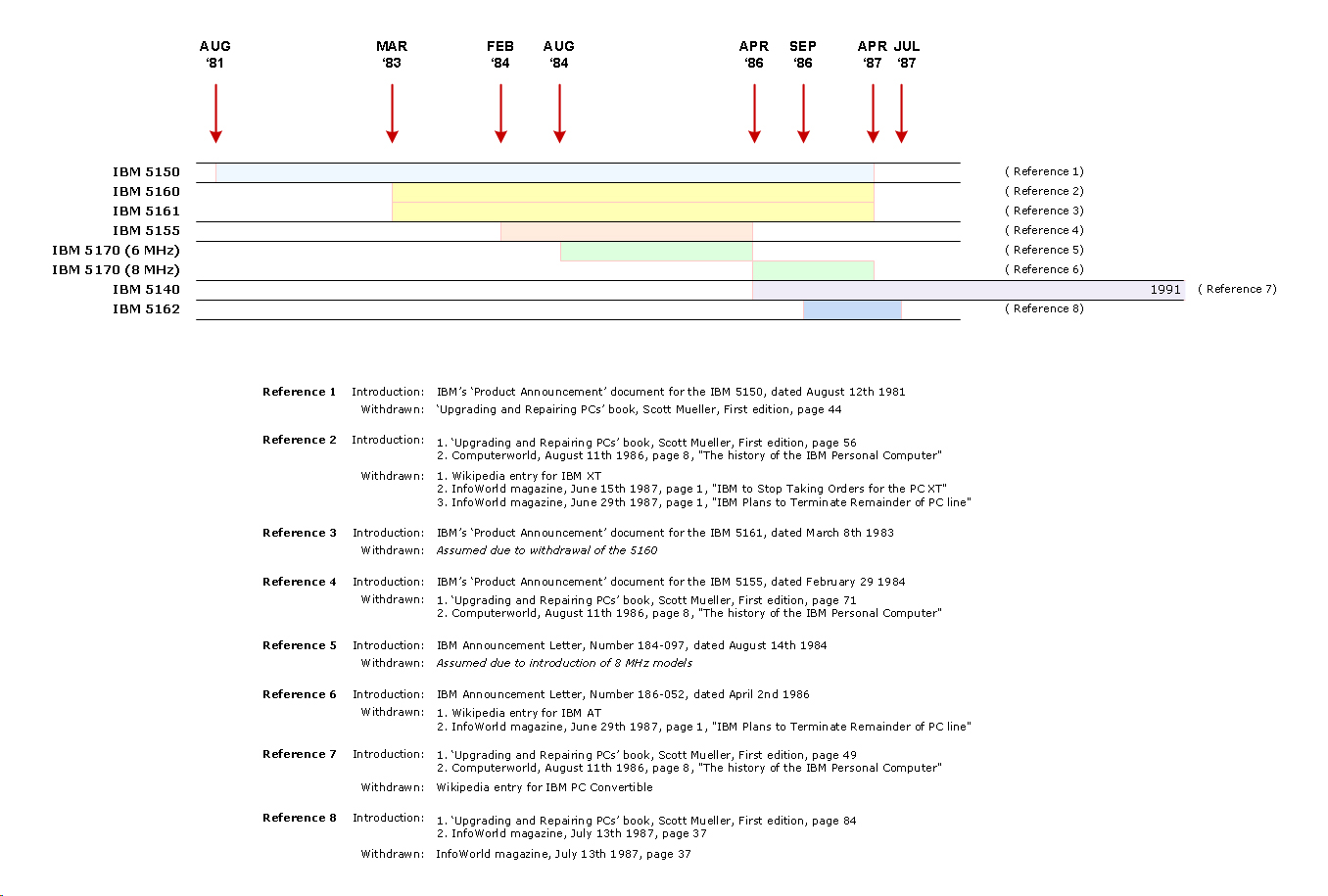1328x896 pixels.
Task: Click 'Wikipedia entry for IBM PC Convertible' text
Action: [545, 787]
